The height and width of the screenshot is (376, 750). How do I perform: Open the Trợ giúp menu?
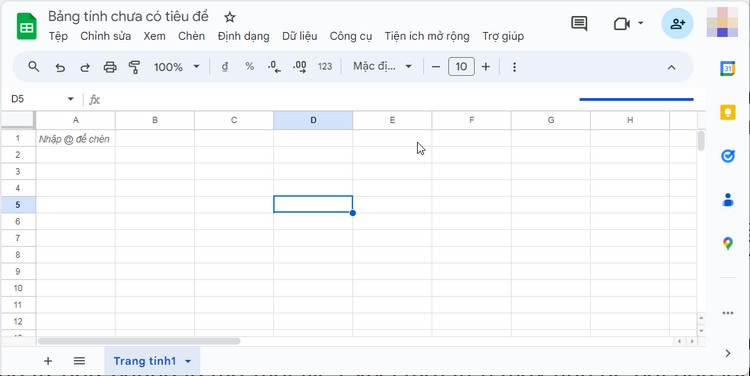503,36
